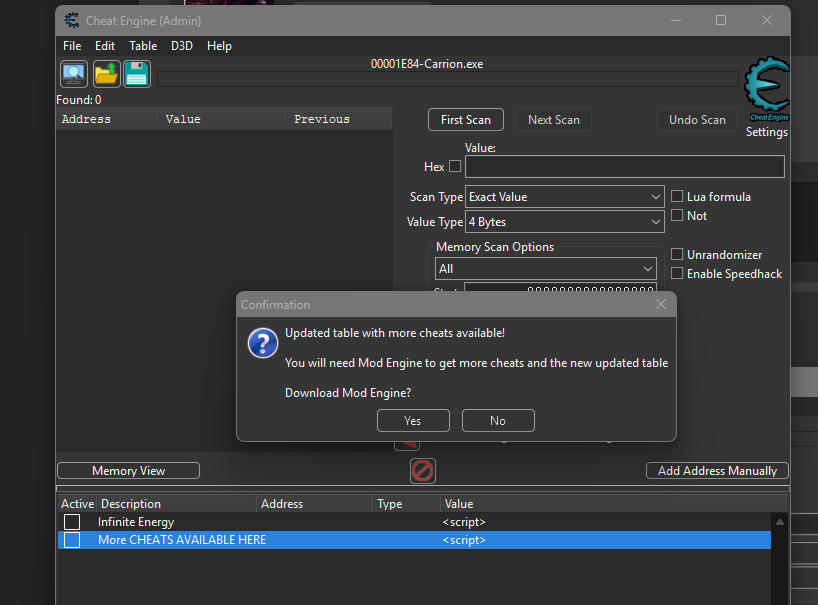The image size is (818, 605).
Task: Click the open process computer icon
Action: click(x=74, y=74)
